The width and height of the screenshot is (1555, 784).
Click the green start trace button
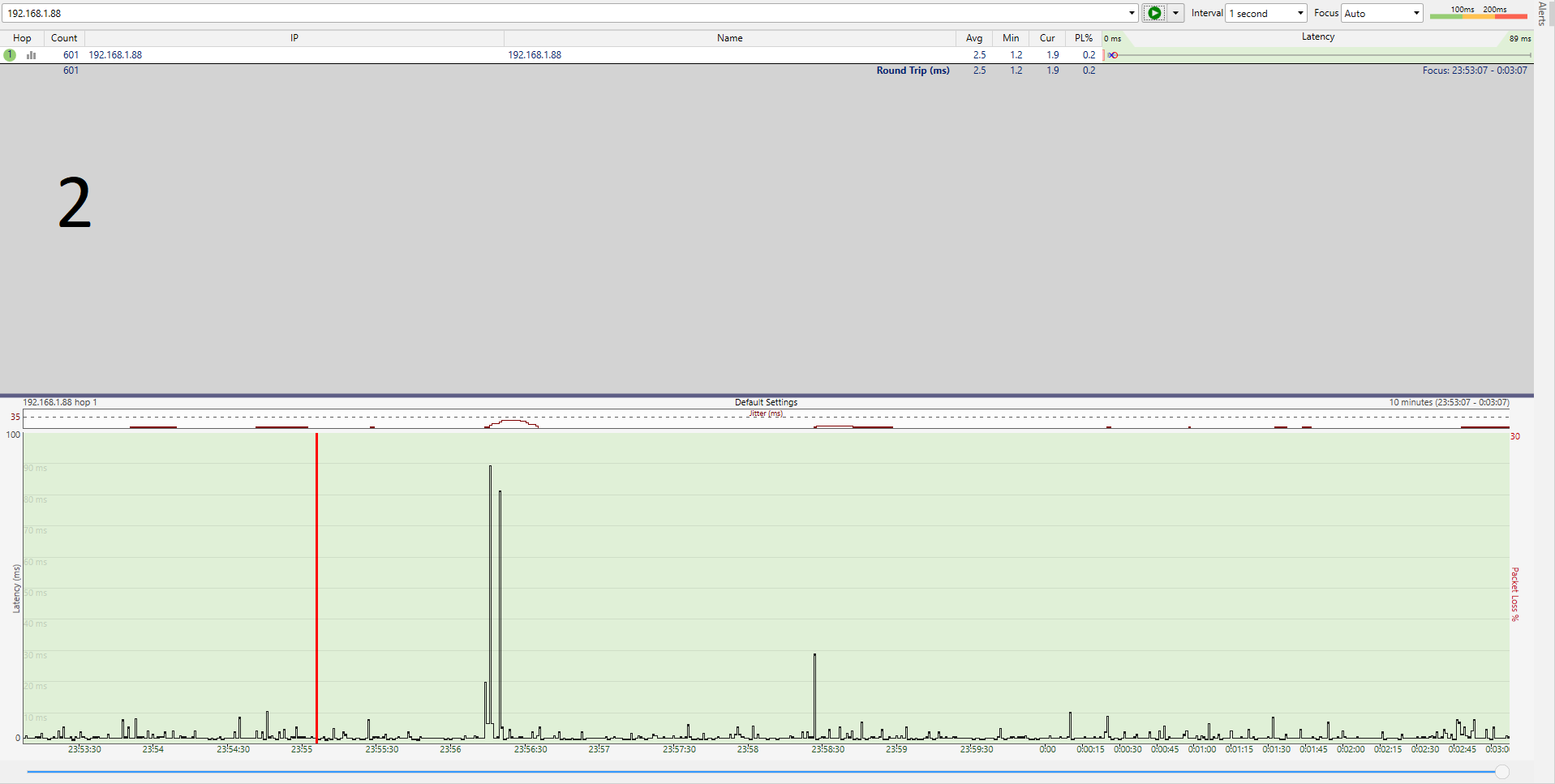coord(1153,13)
